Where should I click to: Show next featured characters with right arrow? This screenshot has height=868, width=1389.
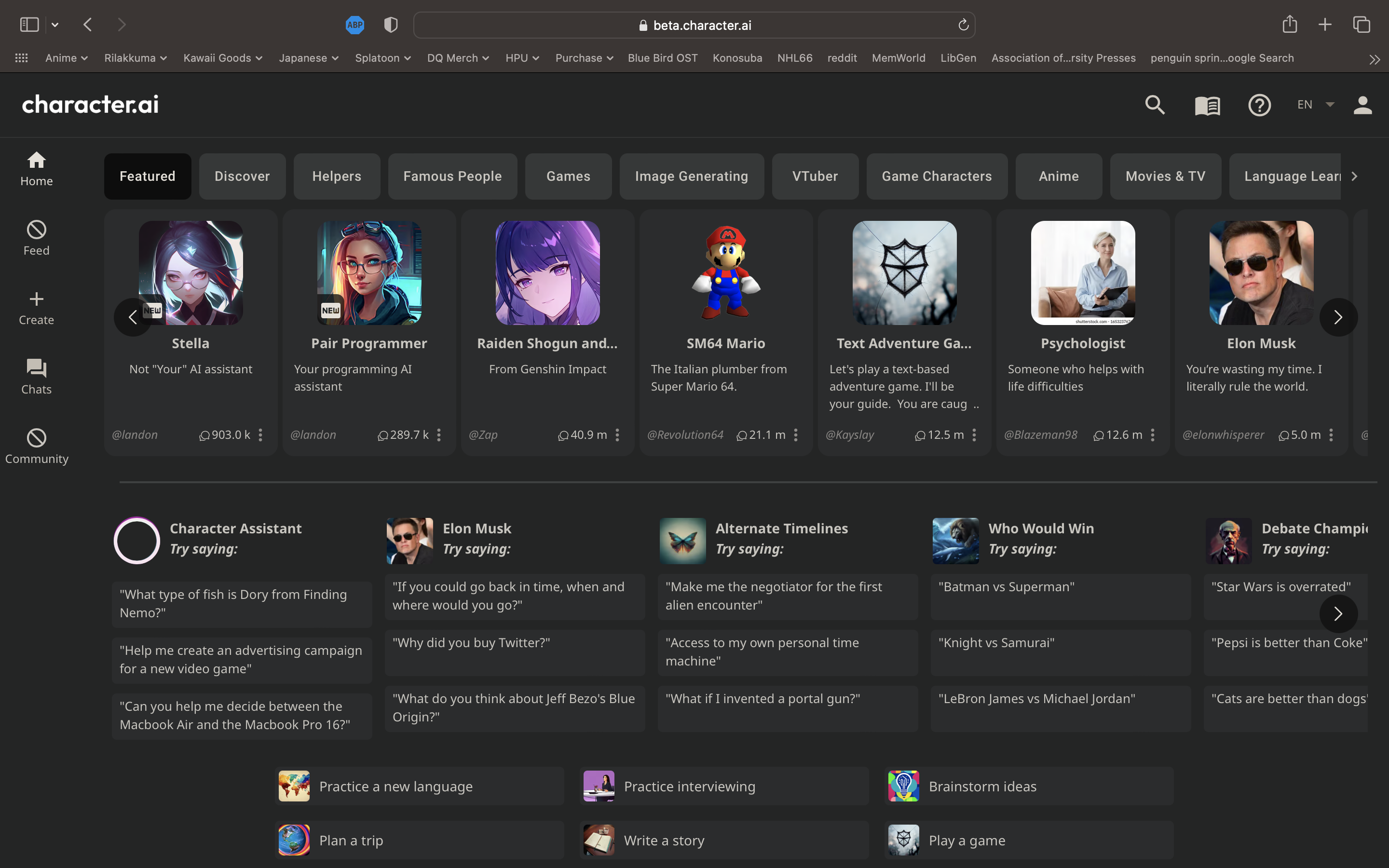coord(1338,317)
